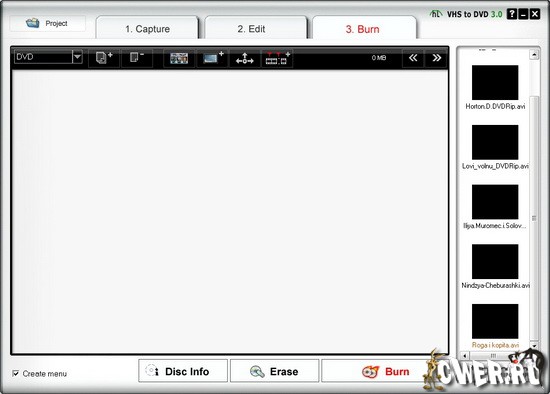Viewport: 550px width, 394px height.
Task: Toggle the Create menu checkbox
Action: (x=16, y=373)
